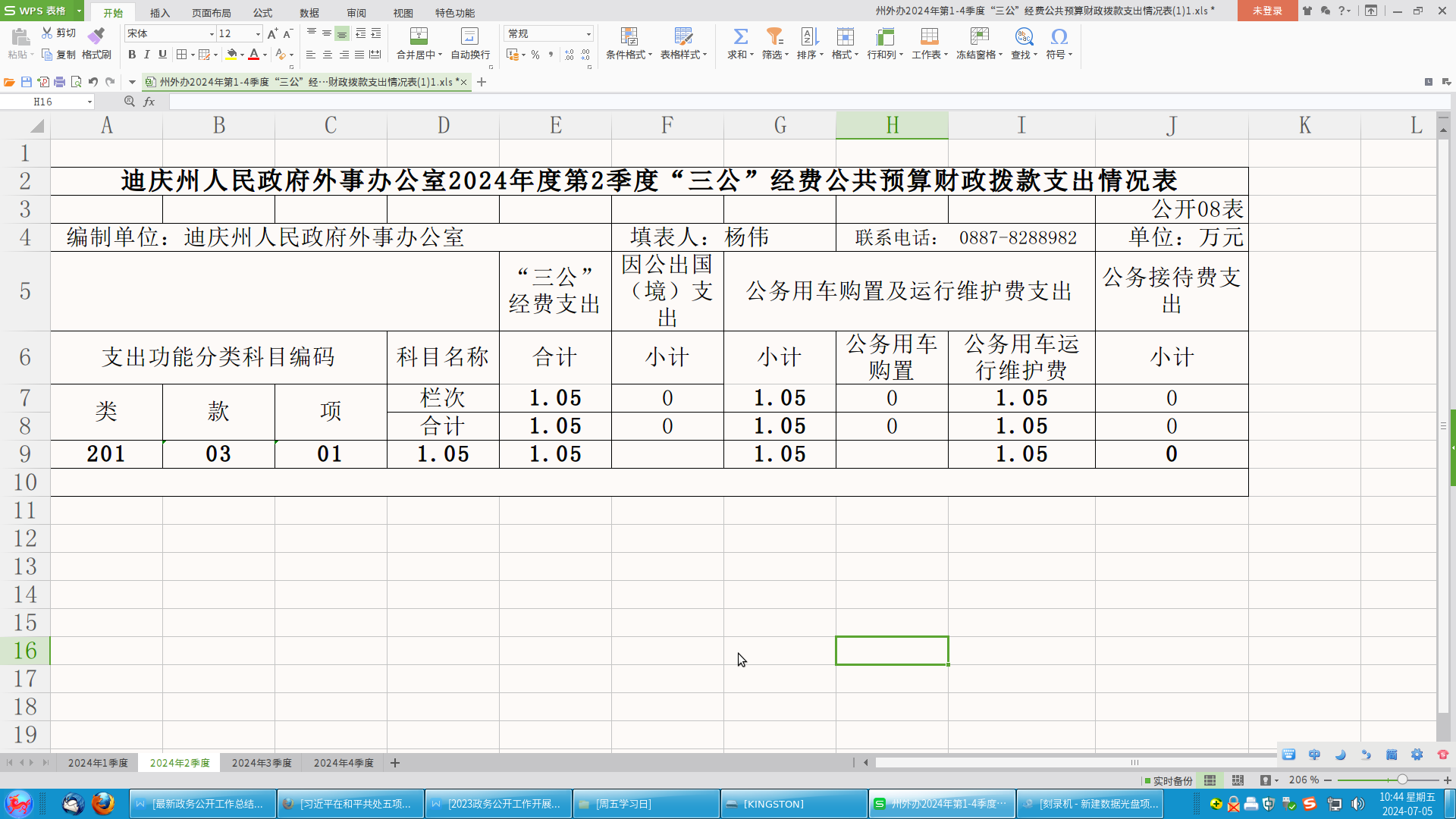Insert a symbol via 符号 icon
Viewport: 1456px width, 819px height.
click(1059, 36)
